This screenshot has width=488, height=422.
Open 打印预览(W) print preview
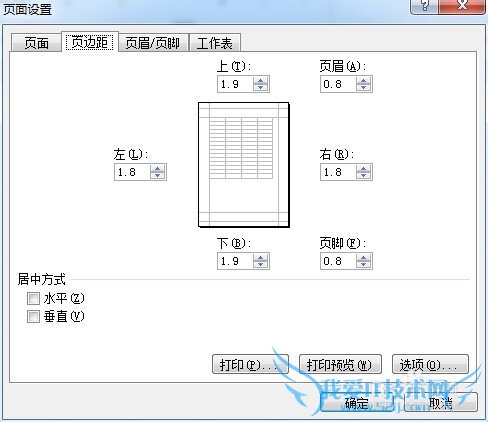(340, 364)
